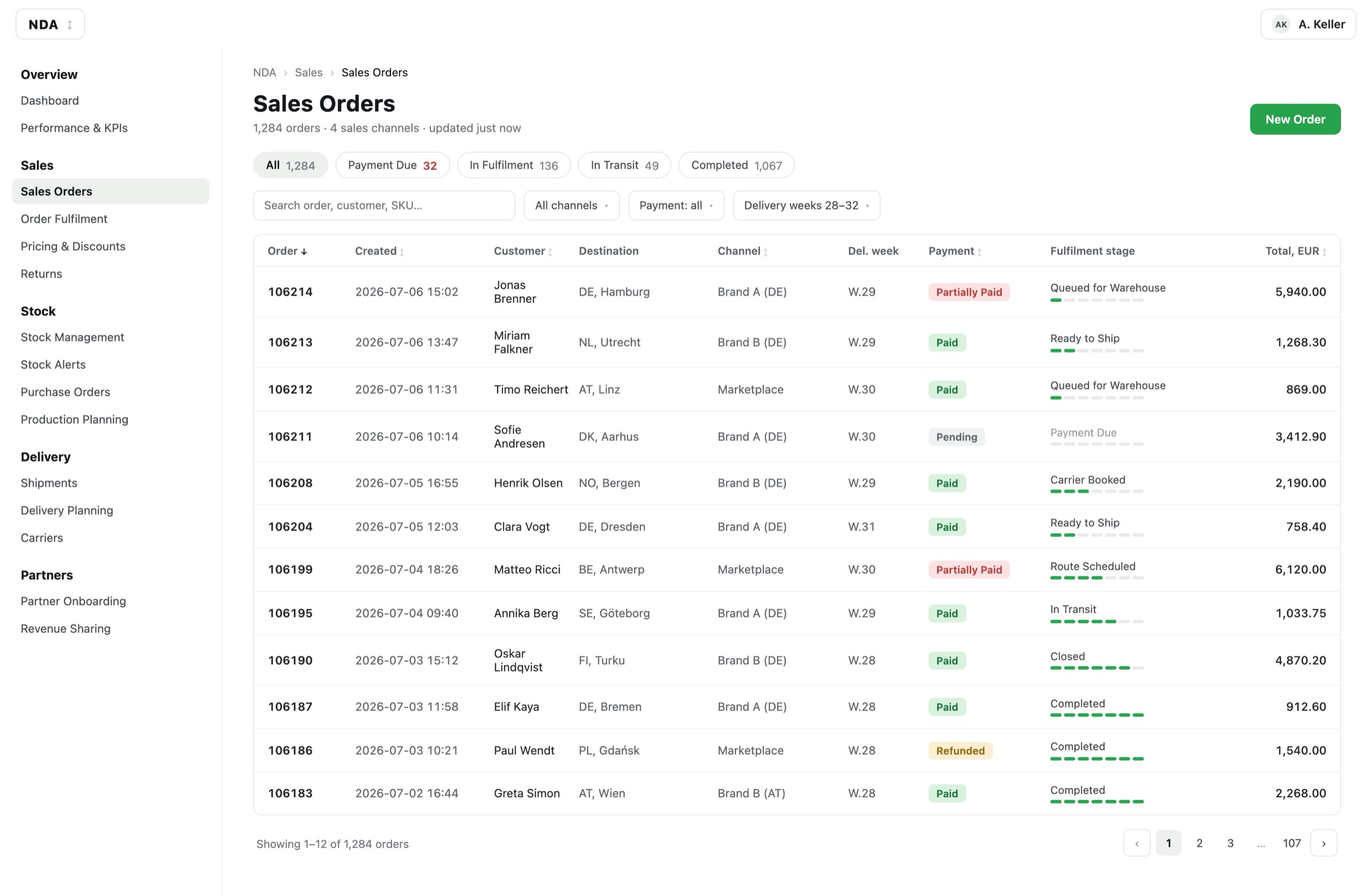Open Partner Onboarding page

73,601
